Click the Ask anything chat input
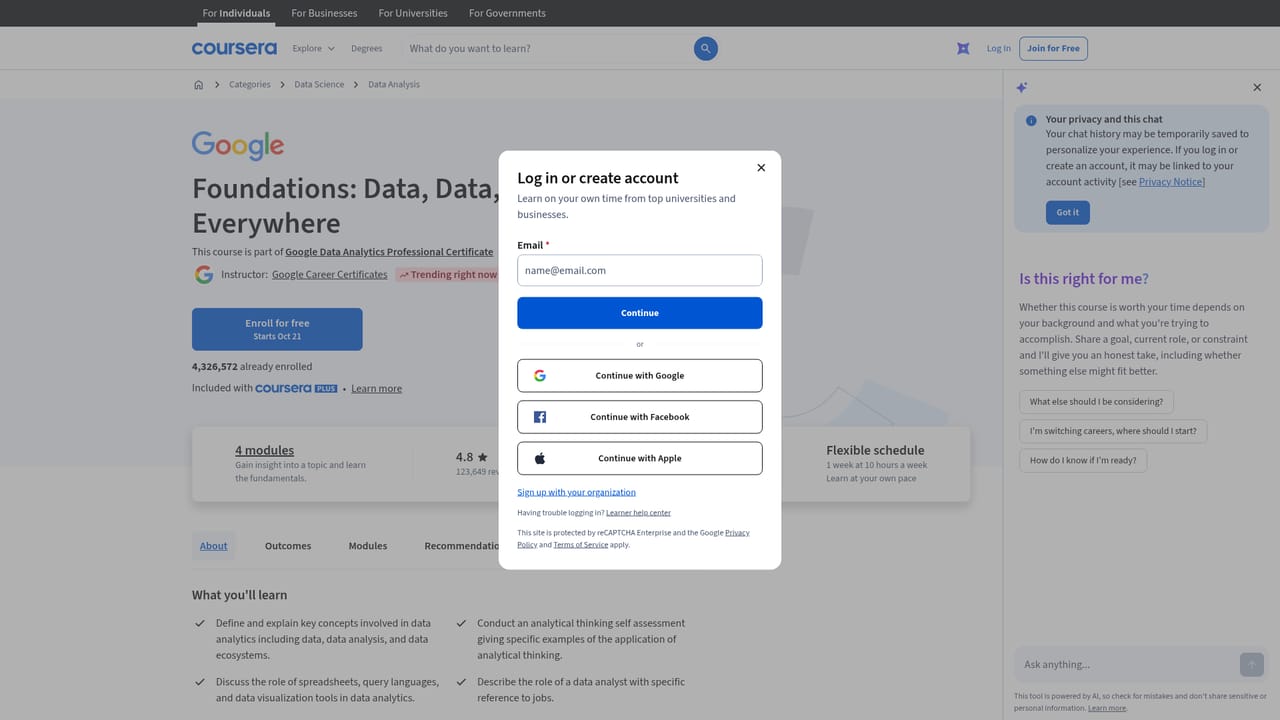Image resolution: width=1280 pixels, height=720 pixels. 1127,664
